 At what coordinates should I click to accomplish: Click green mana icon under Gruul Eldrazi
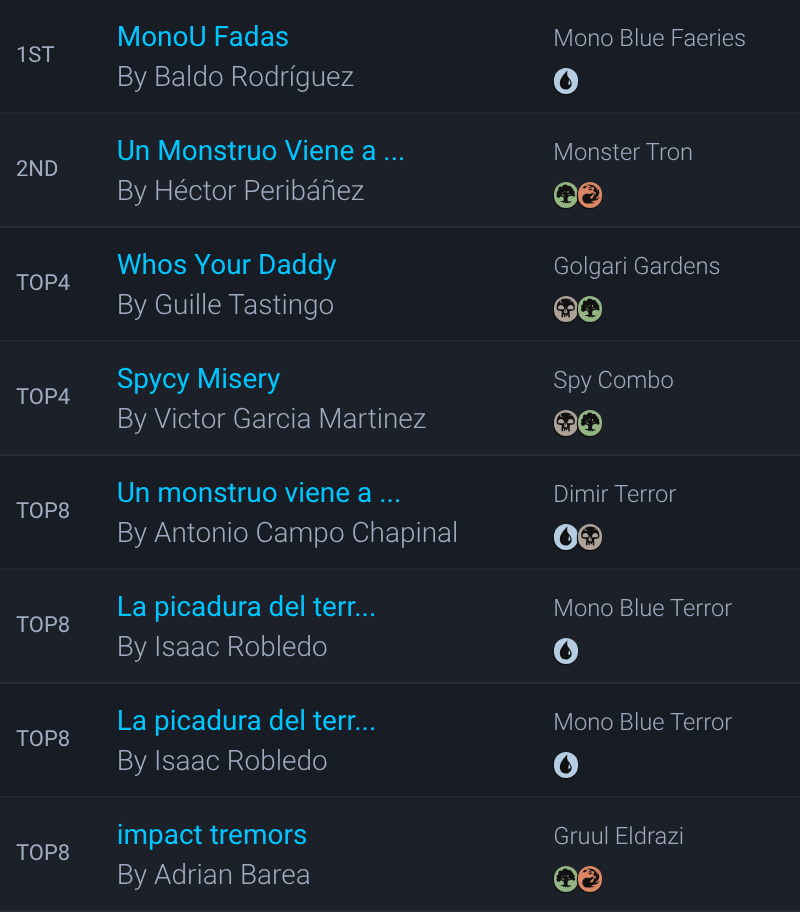pyautogui.click(x=566, y=879)
